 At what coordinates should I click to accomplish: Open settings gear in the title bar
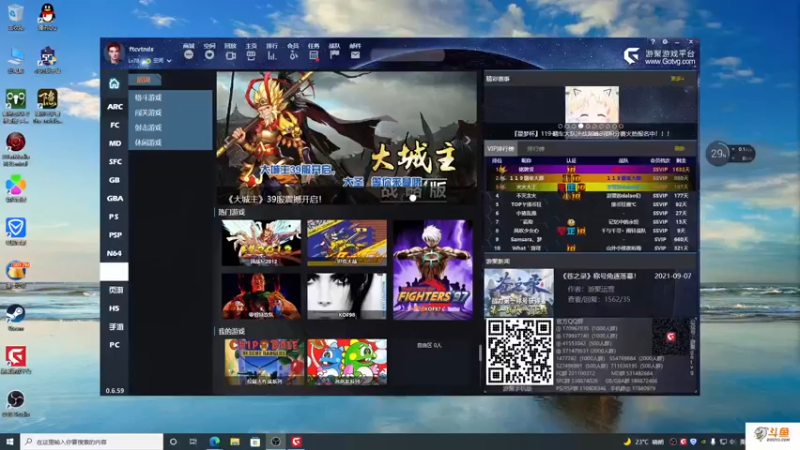click(665, 42)
